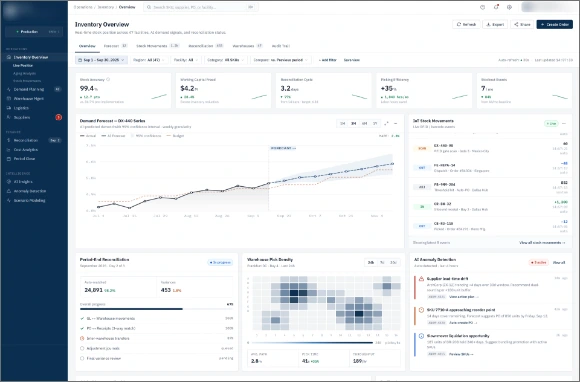Image resolution: width=580 pixels, height=382 pixels.
Task: Switch to the Audit Trail tab
Action: pyautogui.click(x=281, y=46)
